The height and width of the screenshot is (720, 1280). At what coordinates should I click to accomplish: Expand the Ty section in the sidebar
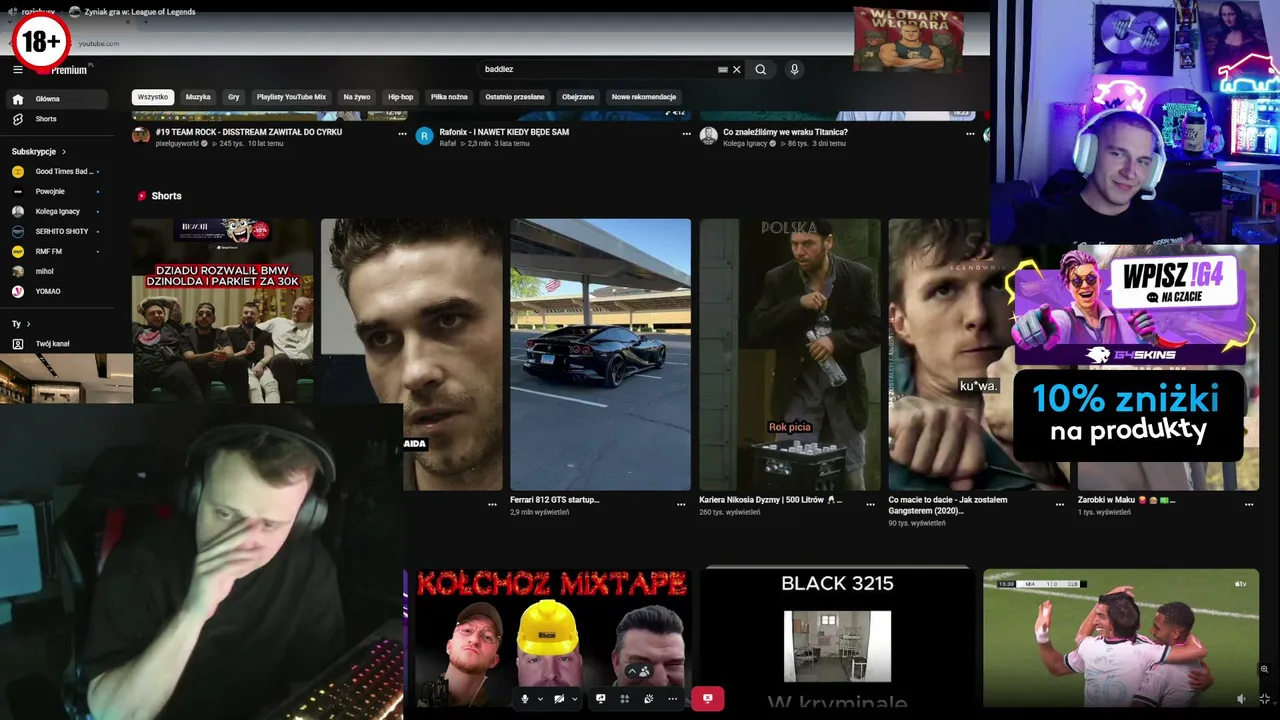click(21, 324)
